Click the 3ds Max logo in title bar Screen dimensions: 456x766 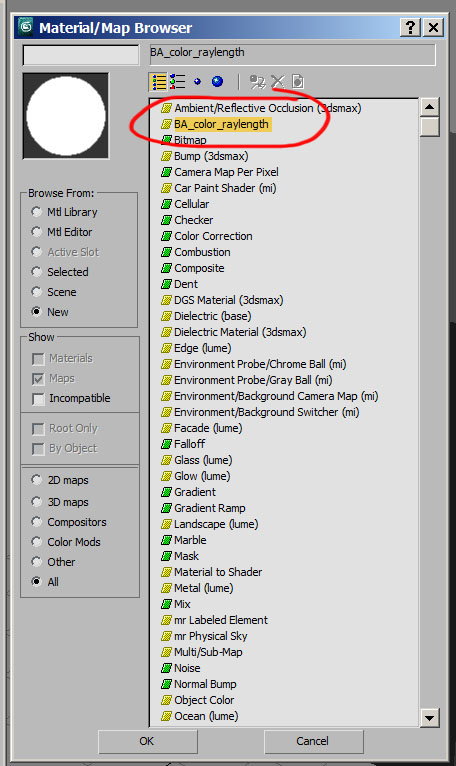[x=25, y=27]
